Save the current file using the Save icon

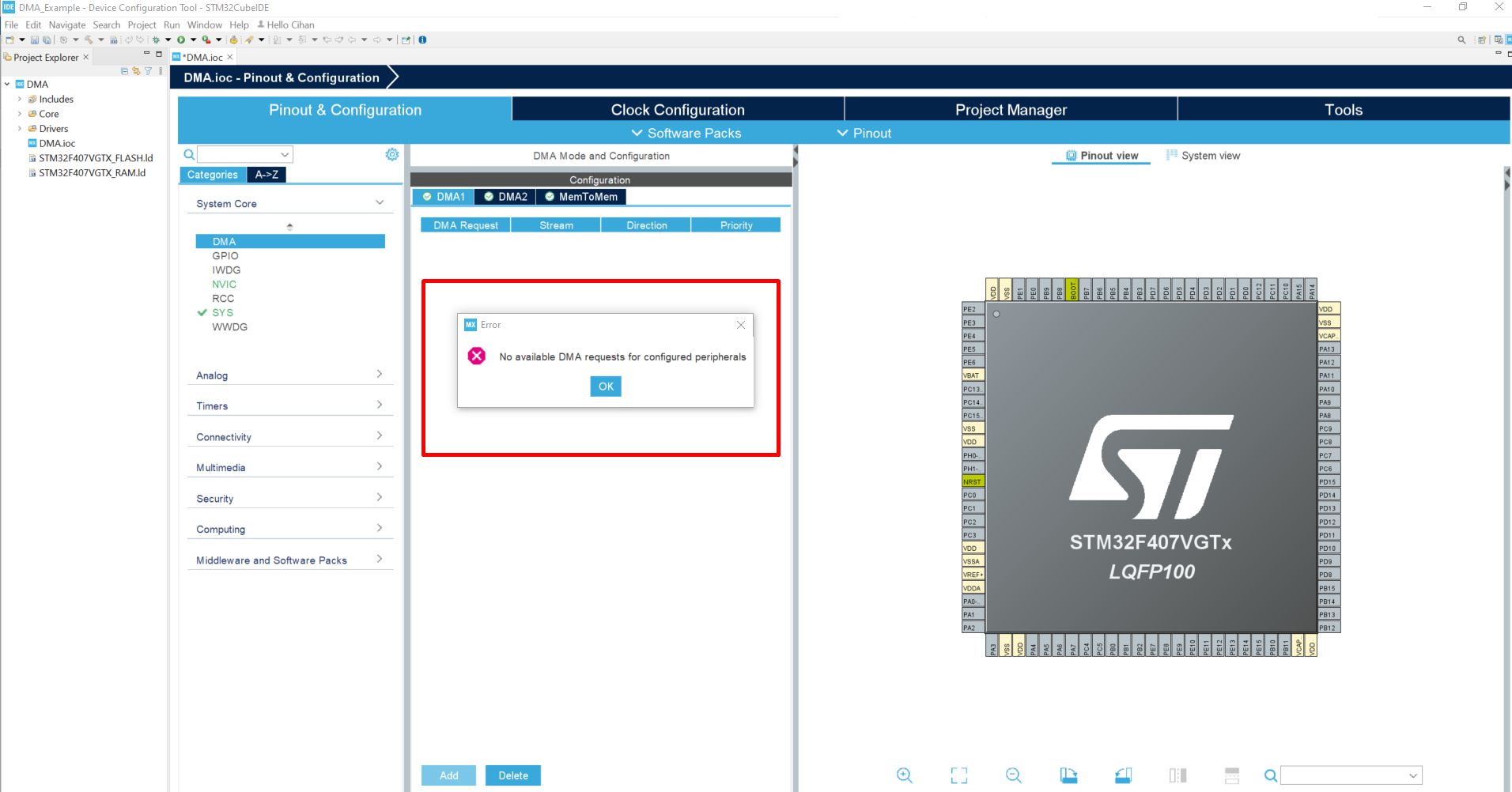[34, 40]
